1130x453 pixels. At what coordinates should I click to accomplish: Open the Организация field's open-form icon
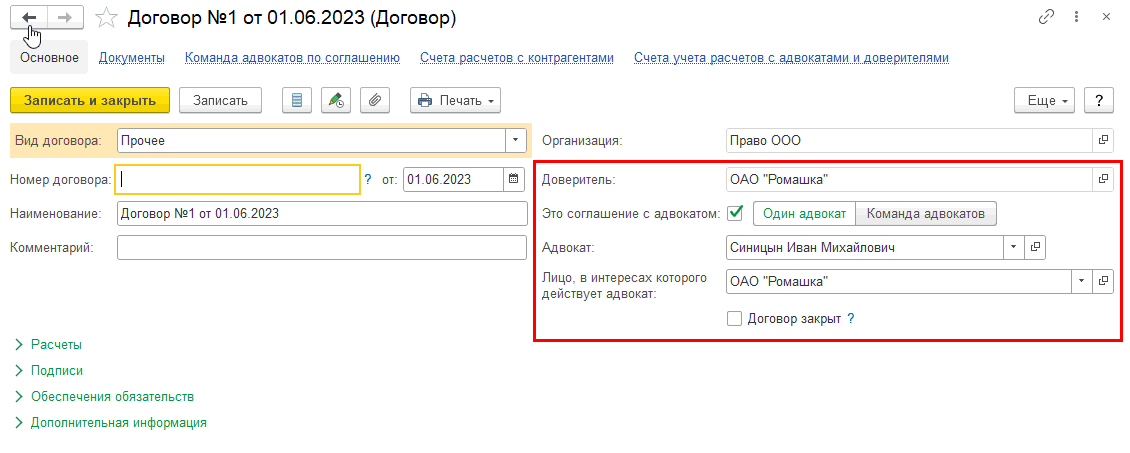point(1103,141)
